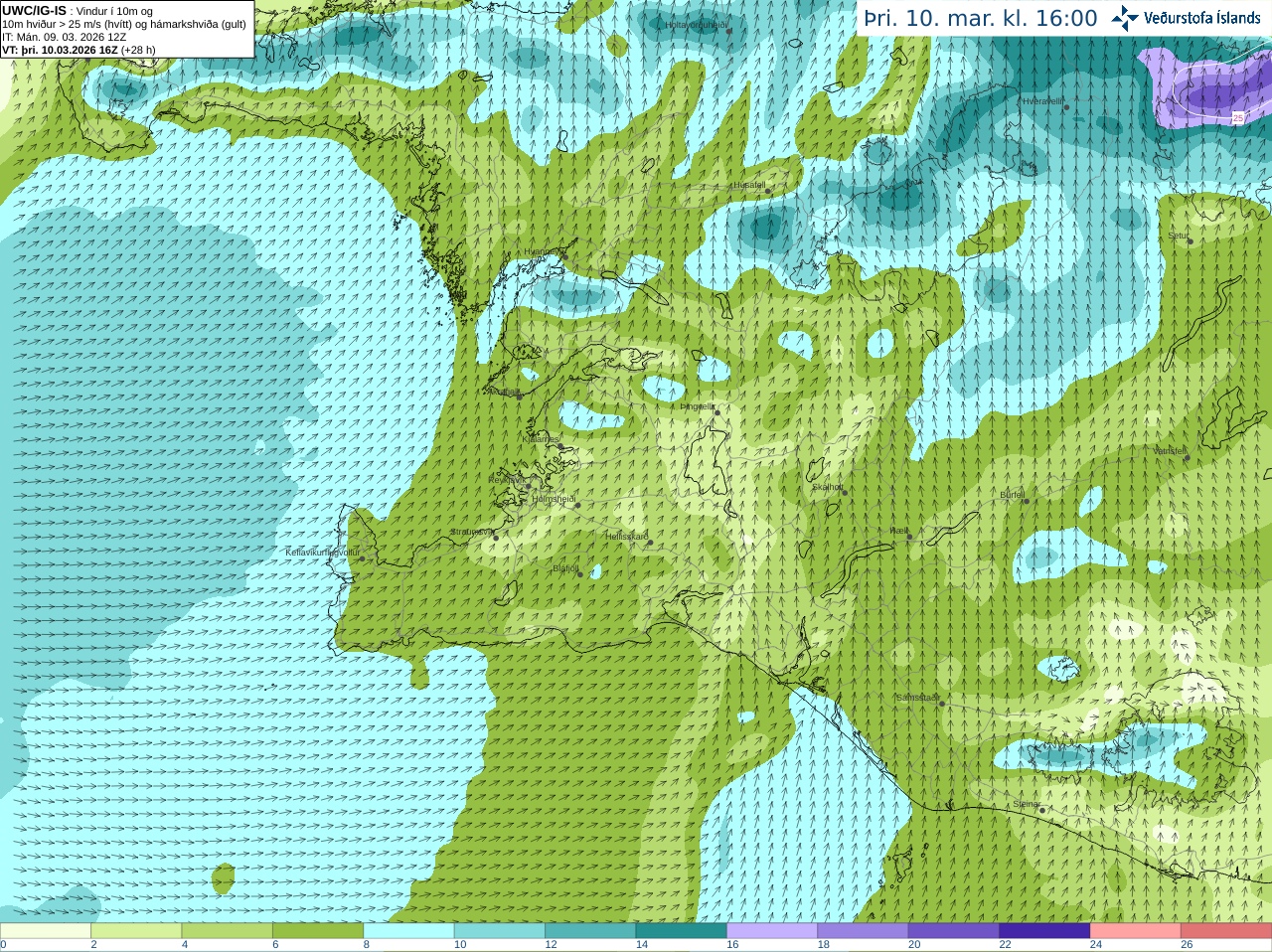Viewport: 1272px width, 952px height.
Task: Select the Þingvellir station label
Action: (x=697, y=406)
